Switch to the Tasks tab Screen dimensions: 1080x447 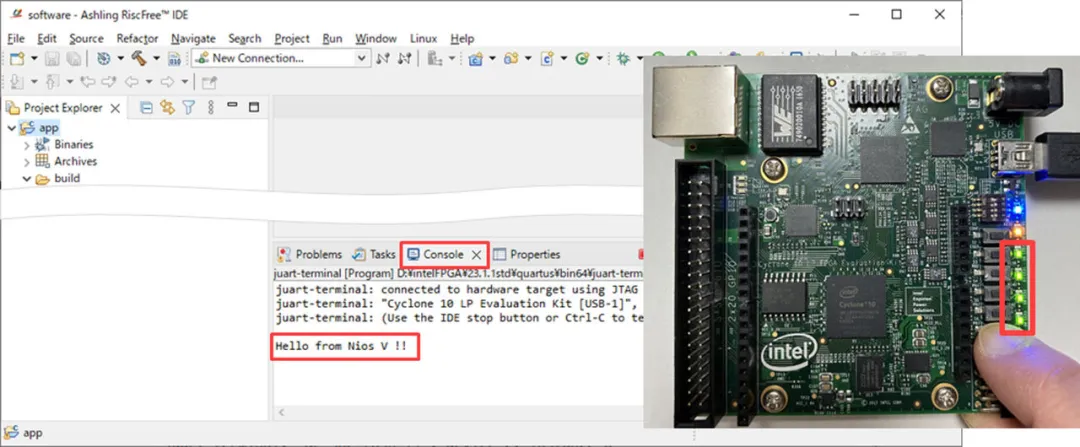pos(374,255)
